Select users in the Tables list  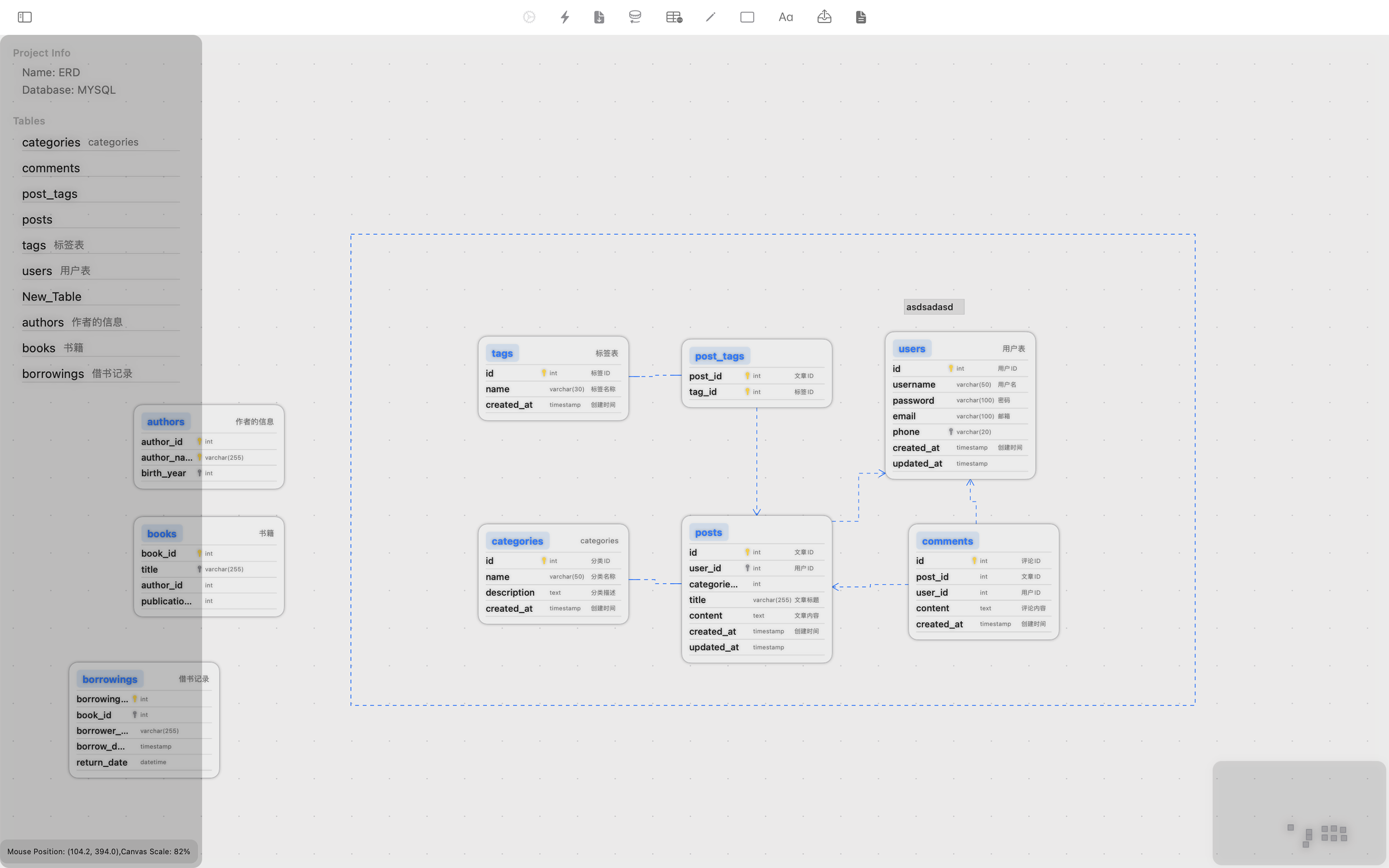click(x=100, y=271)
